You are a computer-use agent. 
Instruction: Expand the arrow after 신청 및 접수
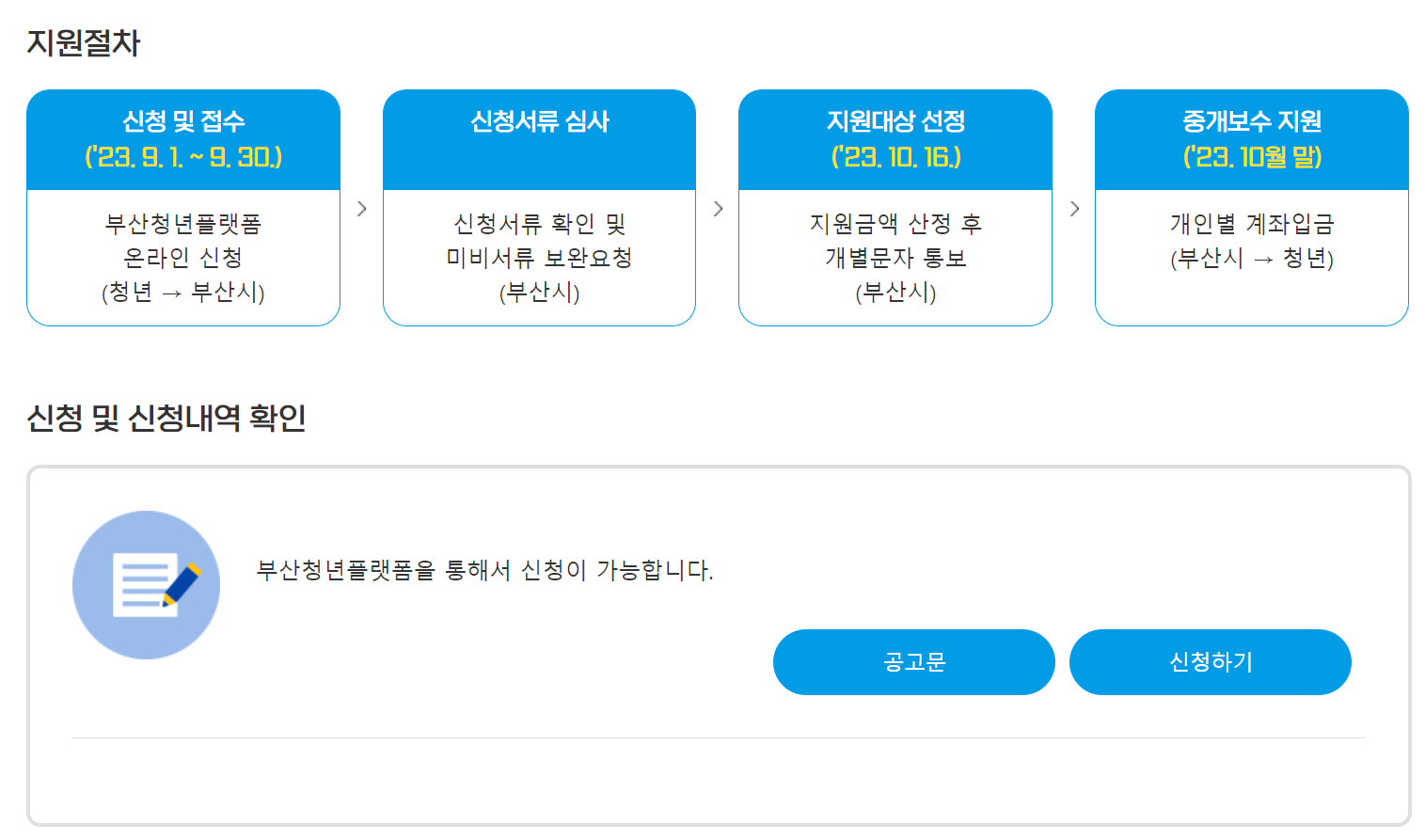361,209
